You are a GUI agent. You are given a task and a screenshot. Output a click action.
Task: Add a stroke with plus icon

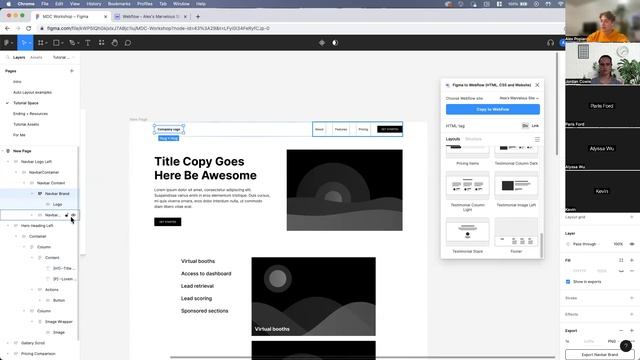click(x=632, y=298)
